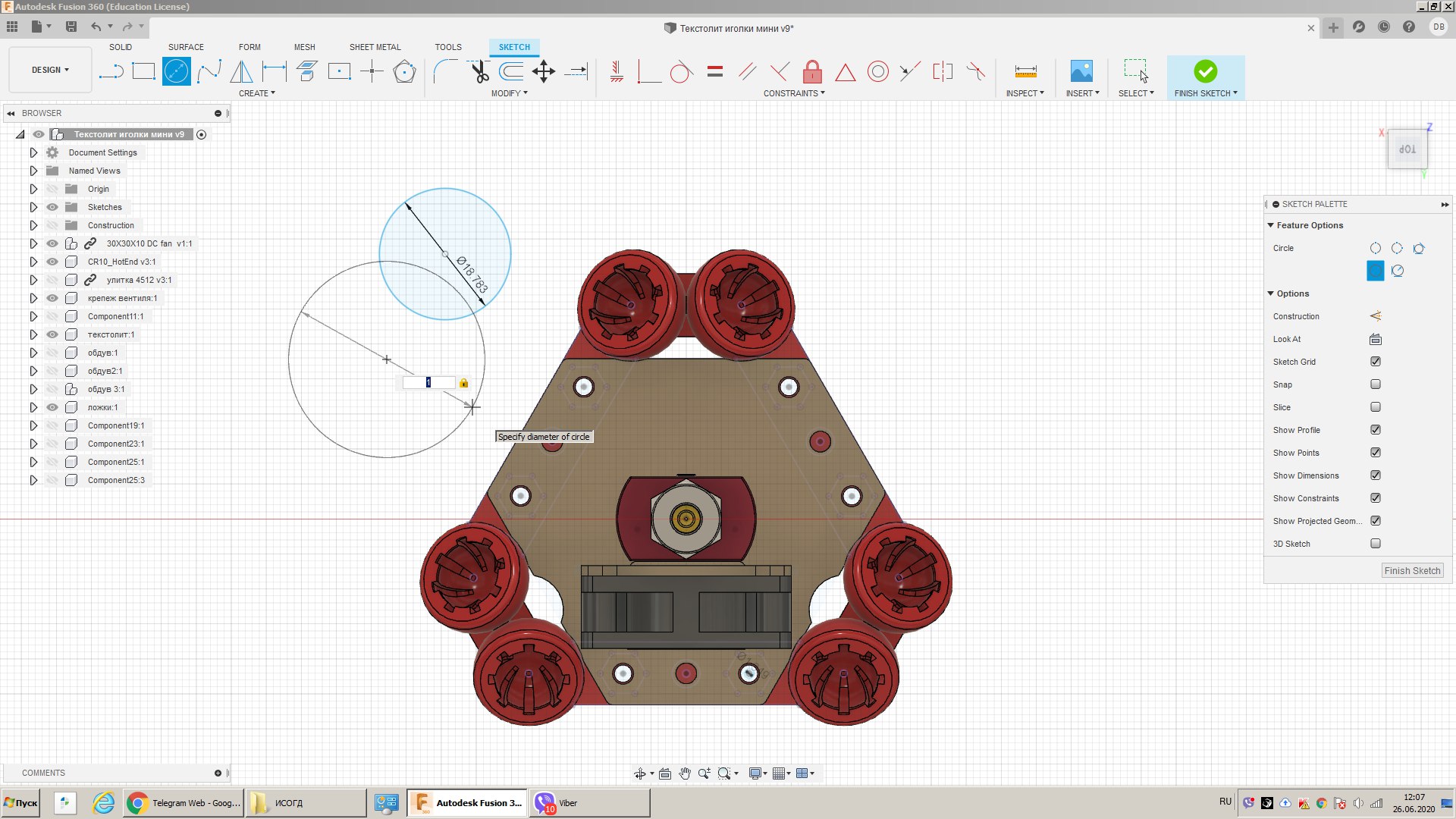Expand the Sketches folder
1456x819 pixels.
(33, 207)
